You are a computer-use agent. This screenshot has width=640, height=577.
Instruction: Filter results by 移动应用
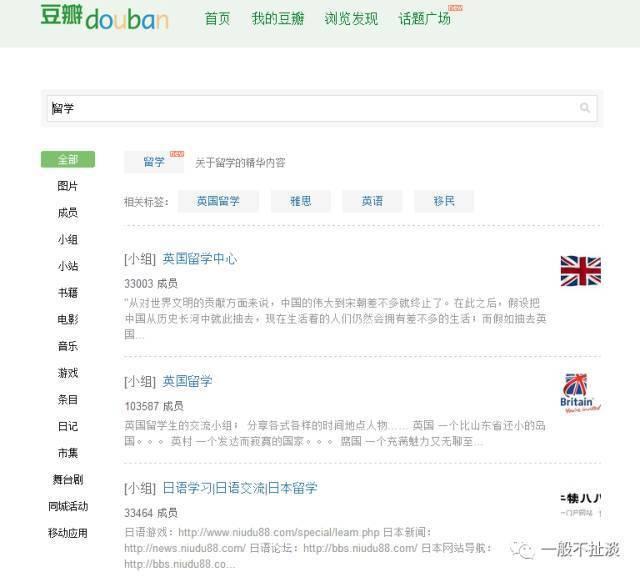(68, 533)
